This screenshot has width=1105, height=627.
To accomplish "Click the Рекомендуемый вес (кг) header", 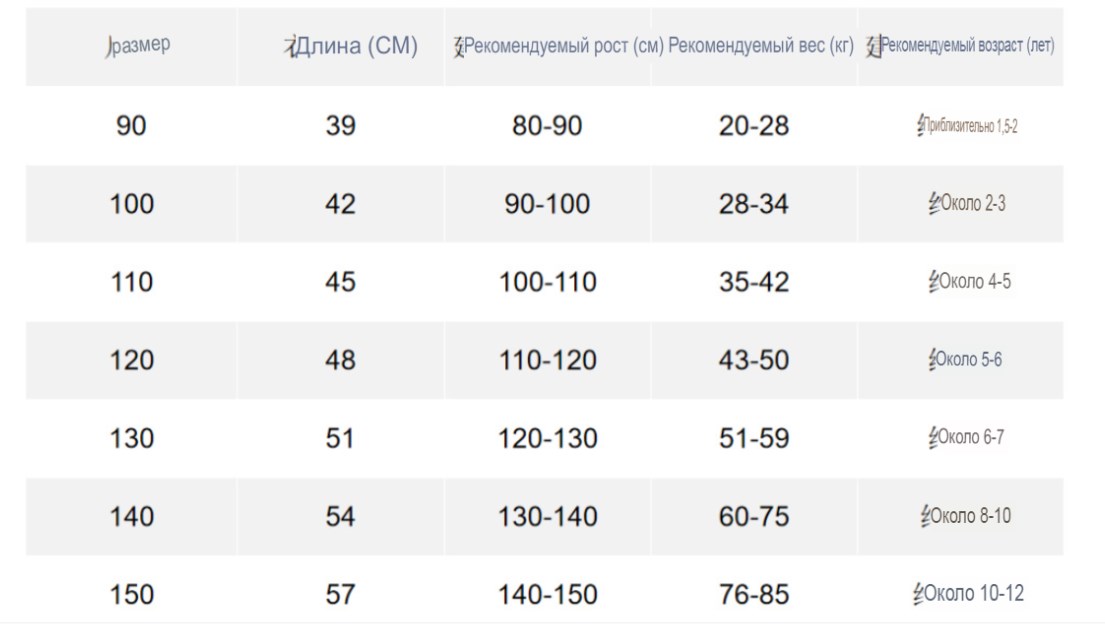I will [x=761, y=46].
